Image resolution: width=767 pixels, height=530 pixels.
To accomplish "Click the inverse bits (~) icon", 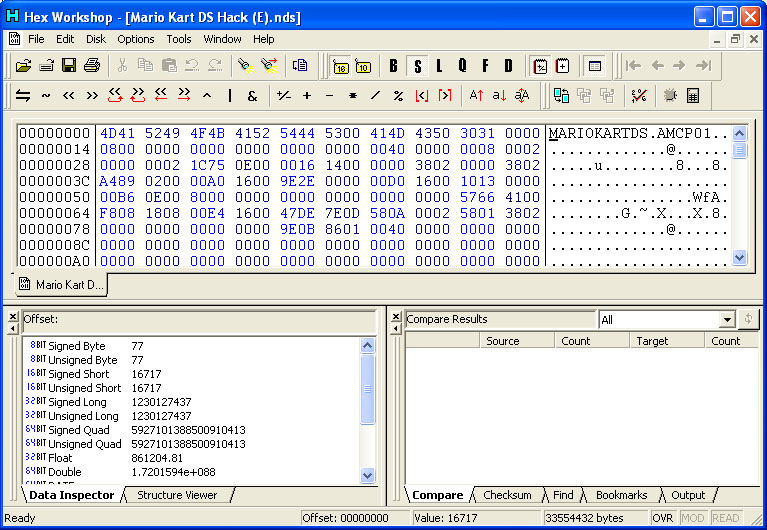I will click(45, 95).
